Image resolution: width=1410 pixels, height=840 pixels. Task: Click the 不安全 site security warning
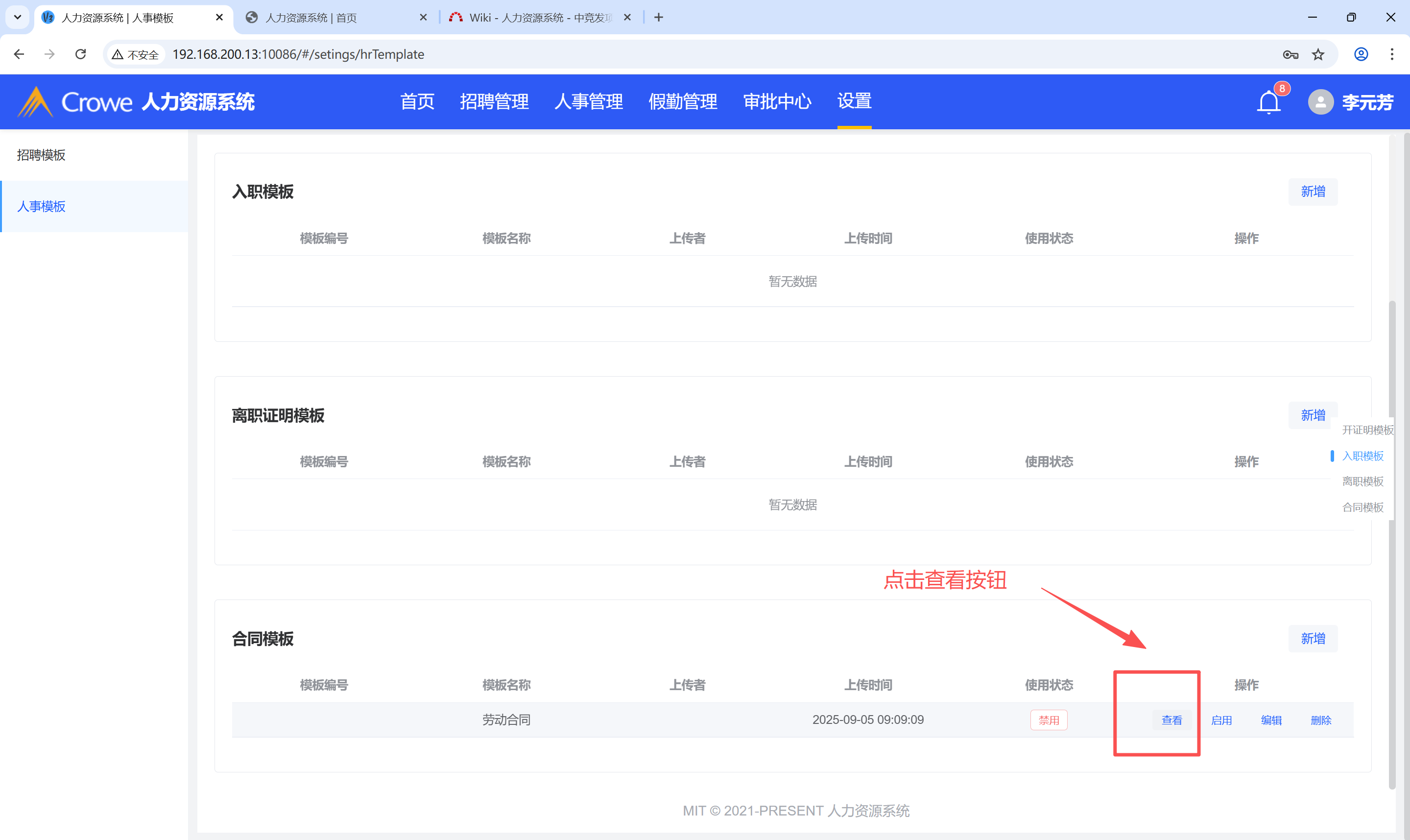135,54
